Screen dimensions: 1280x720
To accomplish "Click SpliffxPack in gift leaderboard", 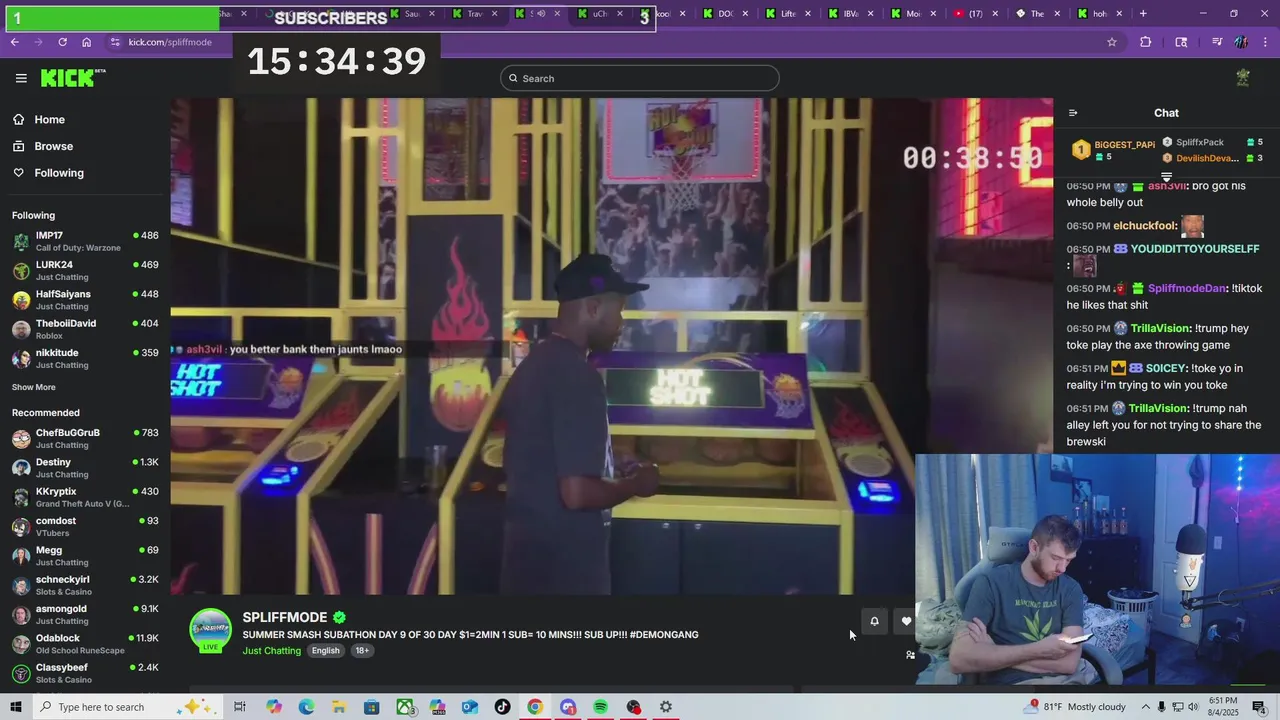I will coord(1199,142).
